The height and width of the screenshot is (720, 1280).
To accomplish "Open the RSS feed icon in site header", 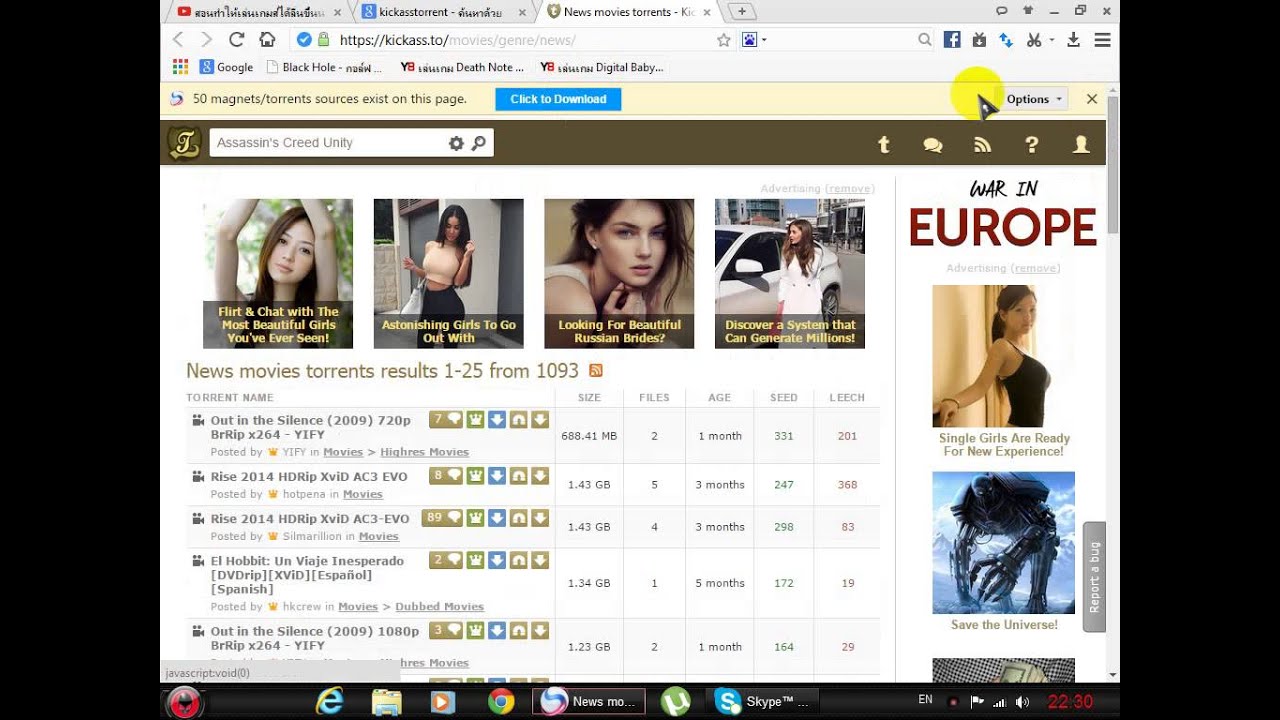I will (x=982, y=145).
